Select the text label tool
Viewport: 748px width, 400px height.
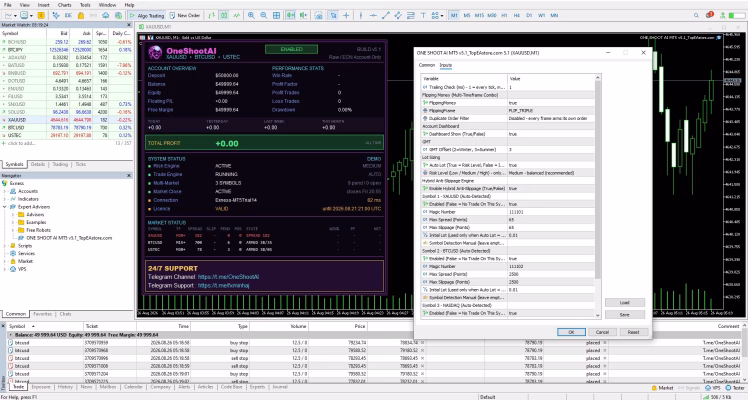point(423,15)
